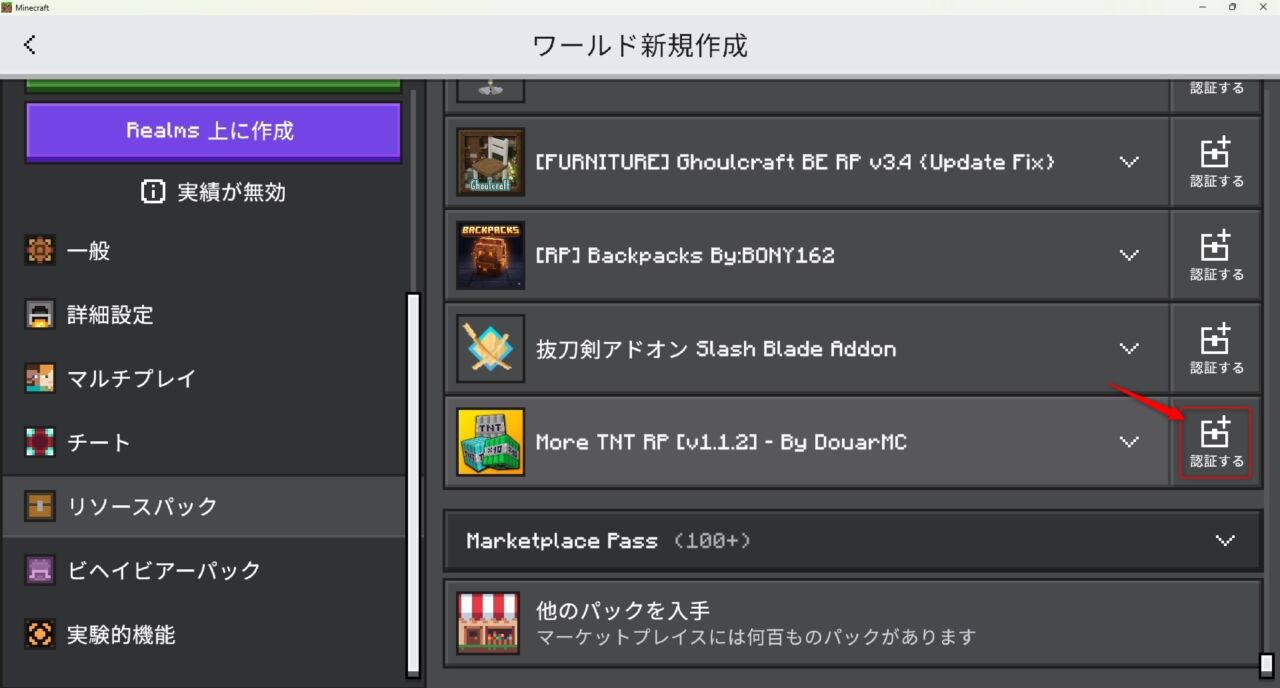Expand the More TNT pack chevron
Screen dimensions: 1280x688
point(1129,442)
